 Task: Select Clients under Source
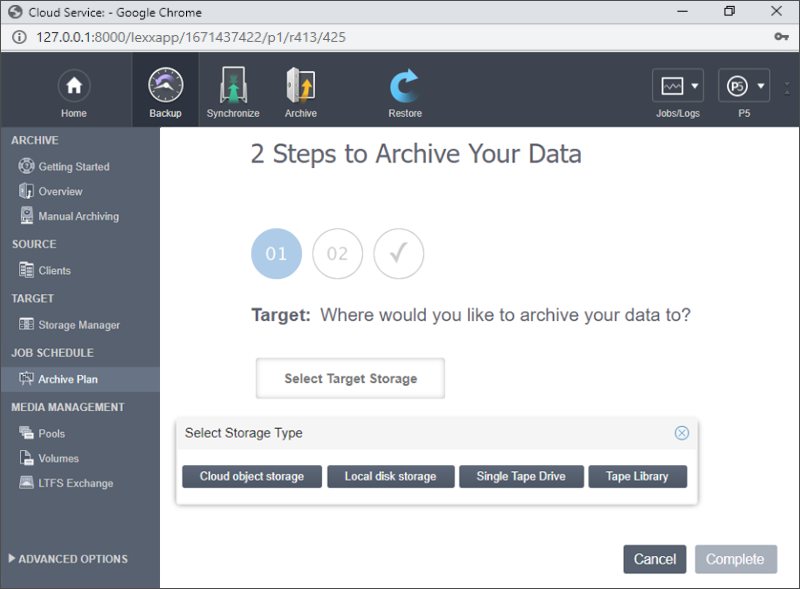tap(55, 271)
